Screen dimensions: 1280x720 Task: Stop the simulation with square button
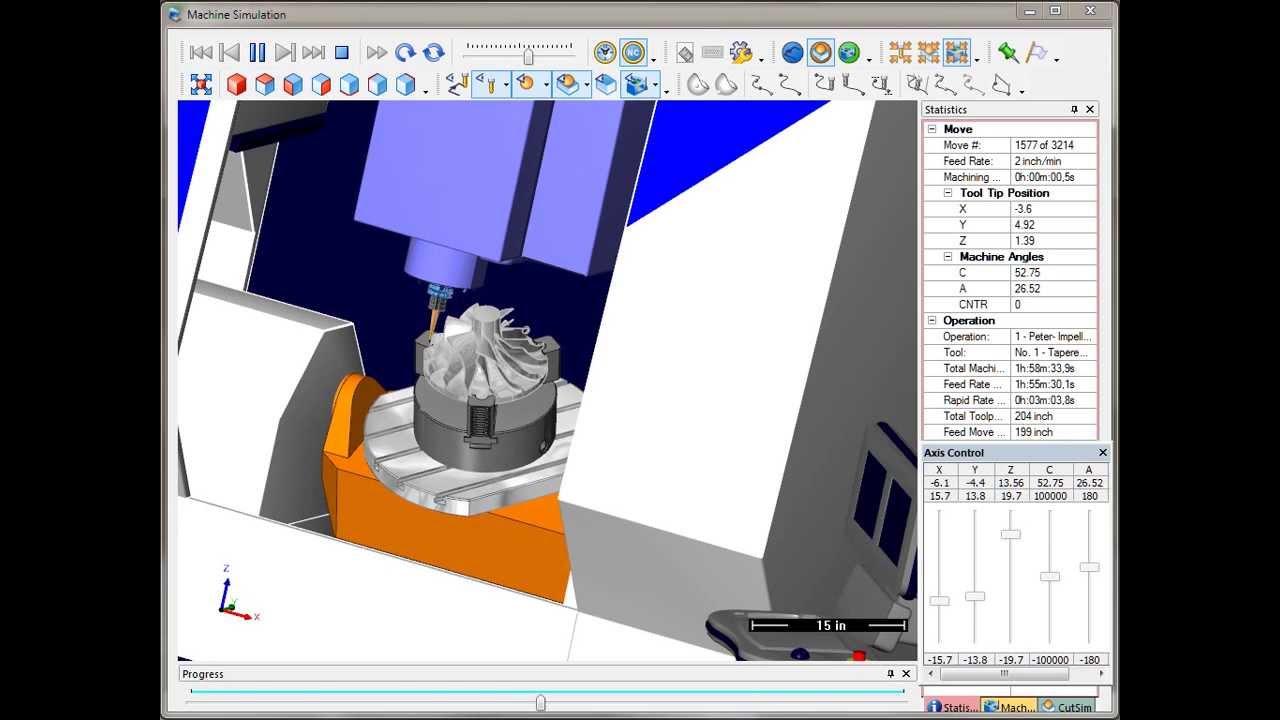click(x=342, y=52)
